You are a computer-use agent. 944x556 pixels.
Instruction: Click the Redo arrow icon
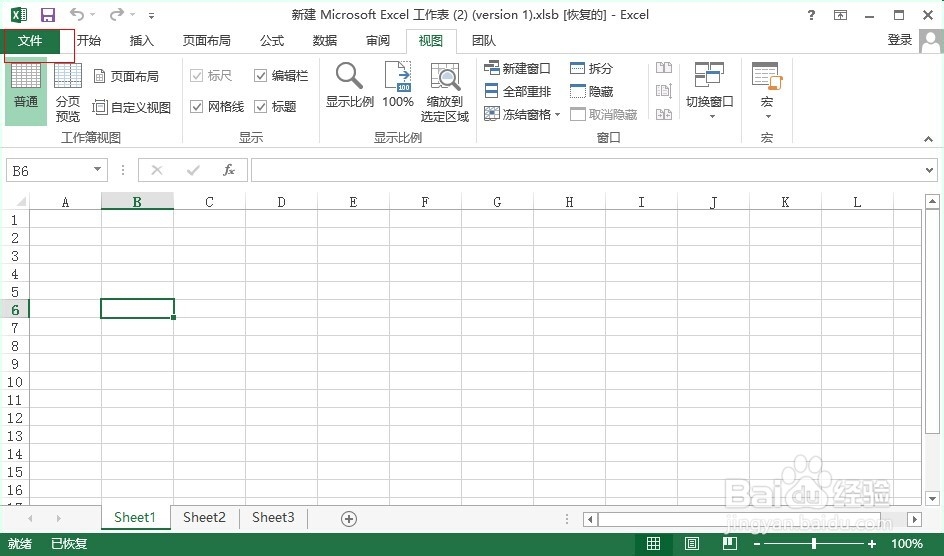[116, 14]
